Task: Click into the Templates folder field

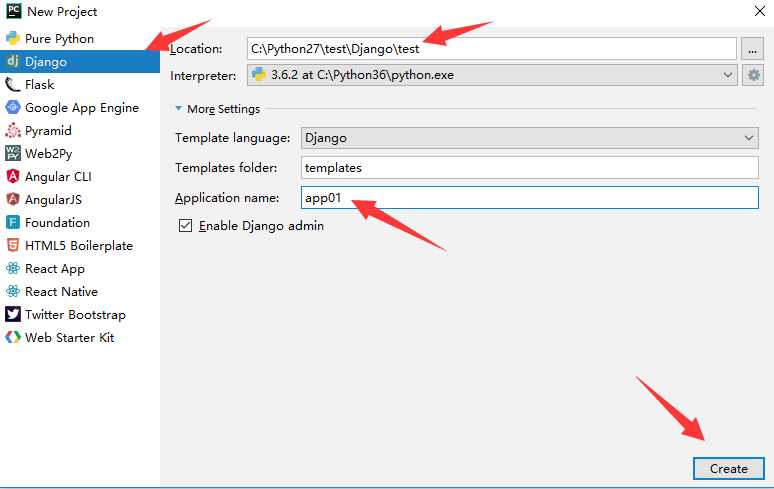Action: pyautogui.click(x=530, y=168)
